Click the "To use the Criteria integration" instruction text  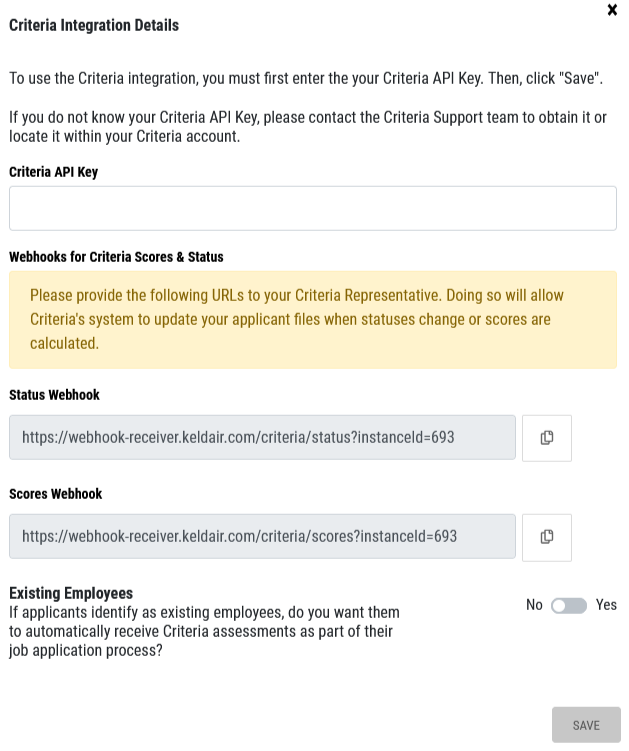(306, 78)
